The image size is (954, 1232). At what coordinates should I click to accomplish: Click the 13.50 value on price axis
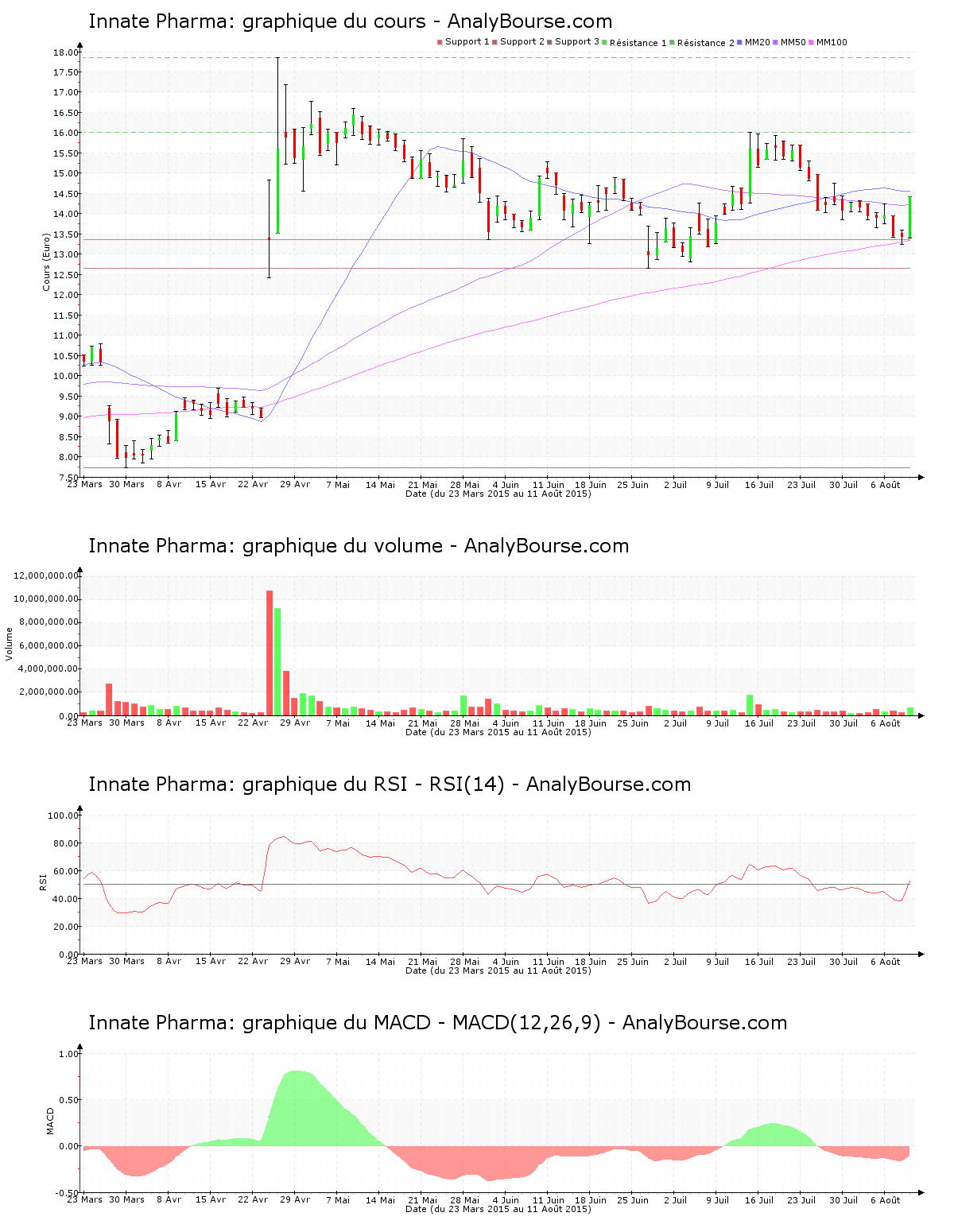coord(67,234)
